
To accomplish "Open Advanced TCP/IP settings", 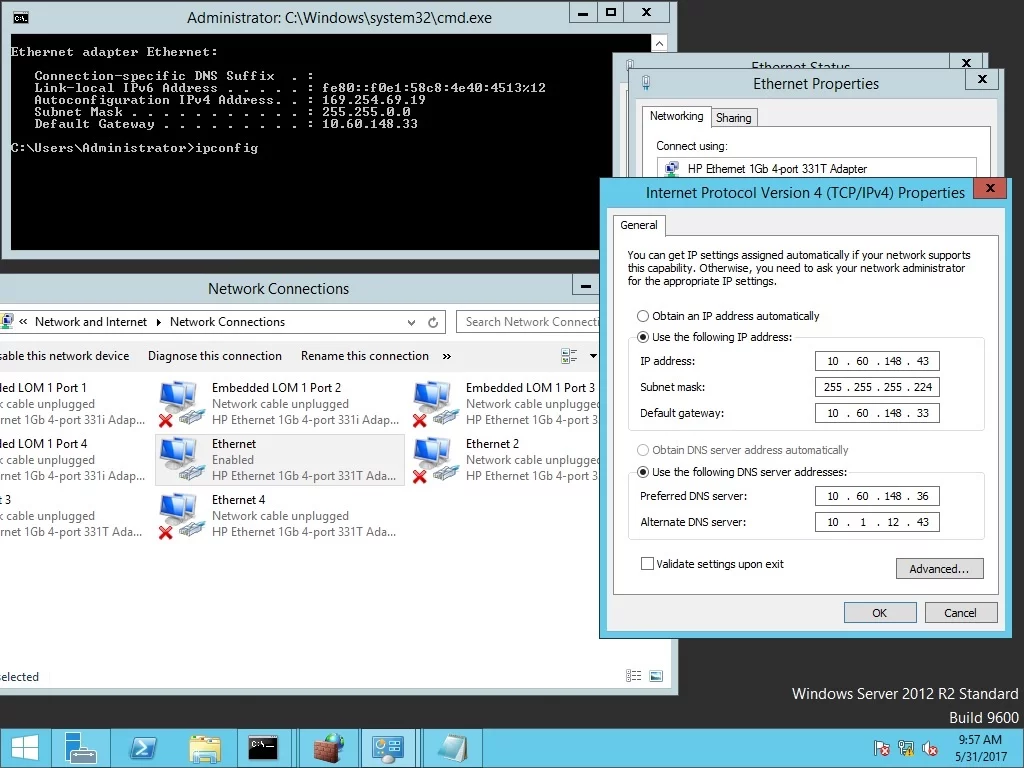I will (939, 569).
